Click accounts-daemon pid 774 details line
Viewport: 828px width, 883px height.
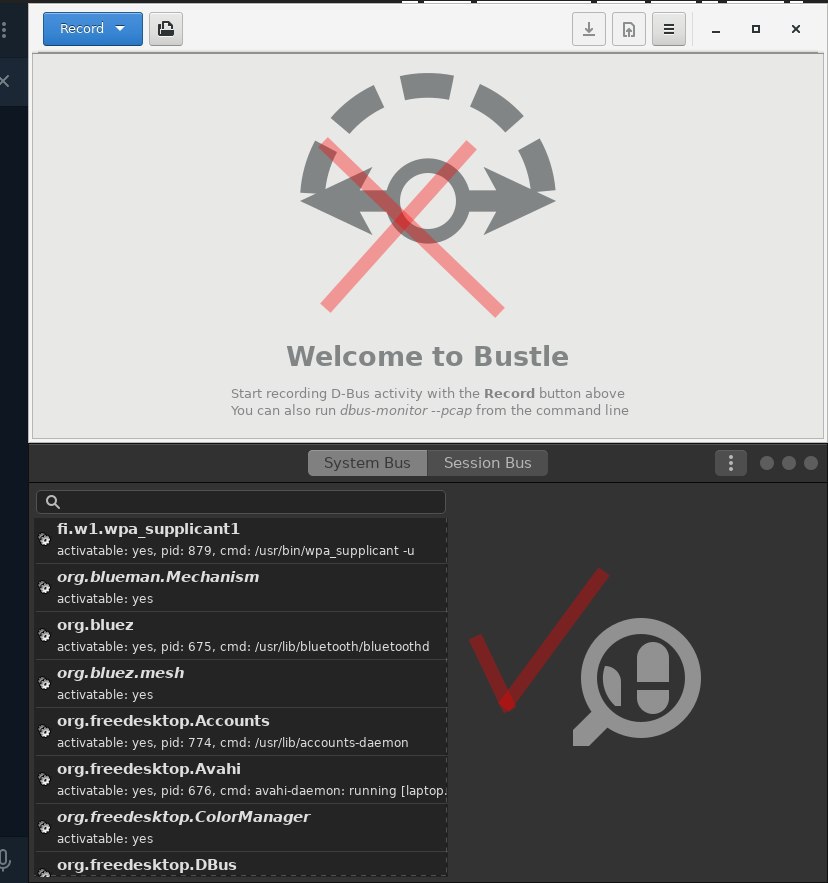(233, 742)
